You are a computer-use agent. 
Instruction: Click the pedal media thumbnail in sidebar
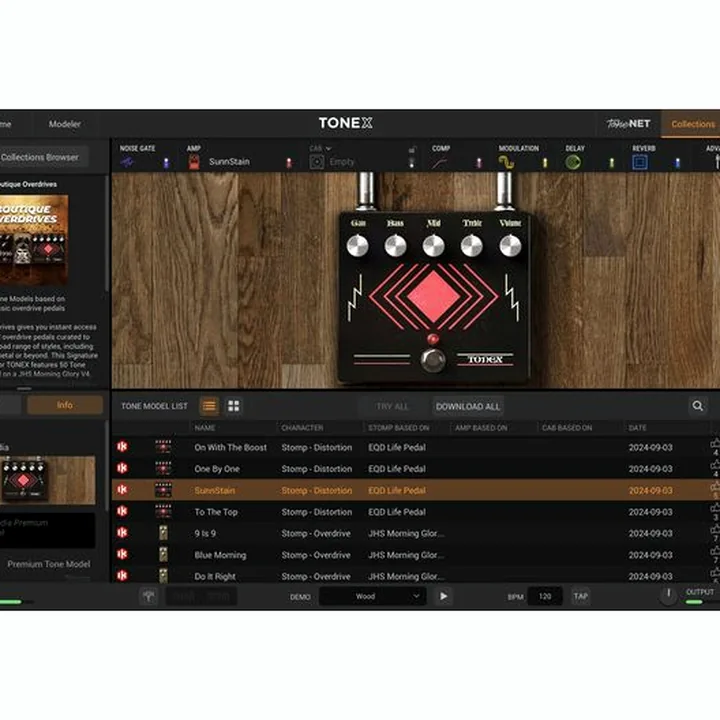pos(48,480)
